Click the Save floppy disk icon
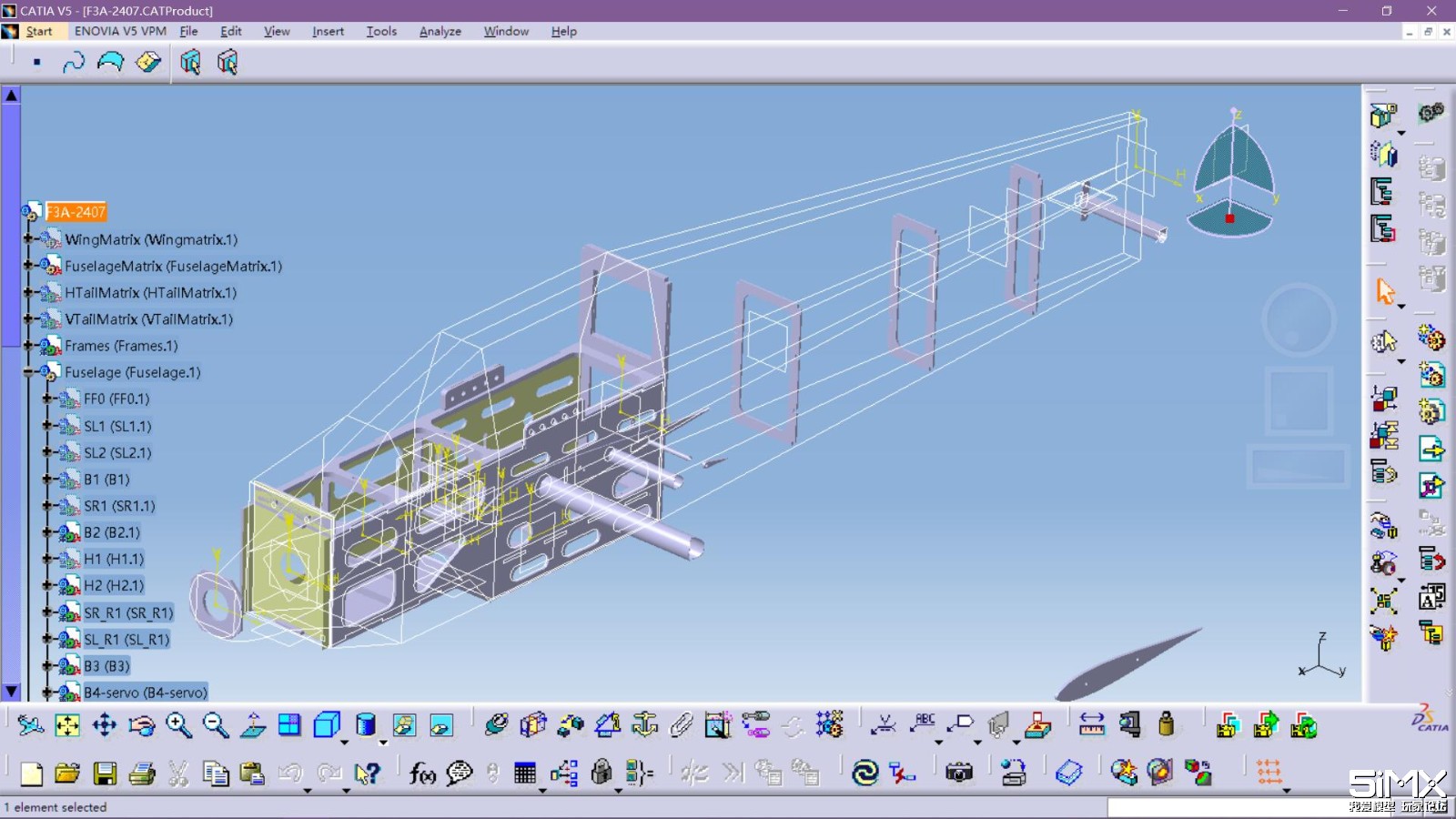Image resolution: width=1456 pixels, height=819 pixels. (x=105, y=773)
